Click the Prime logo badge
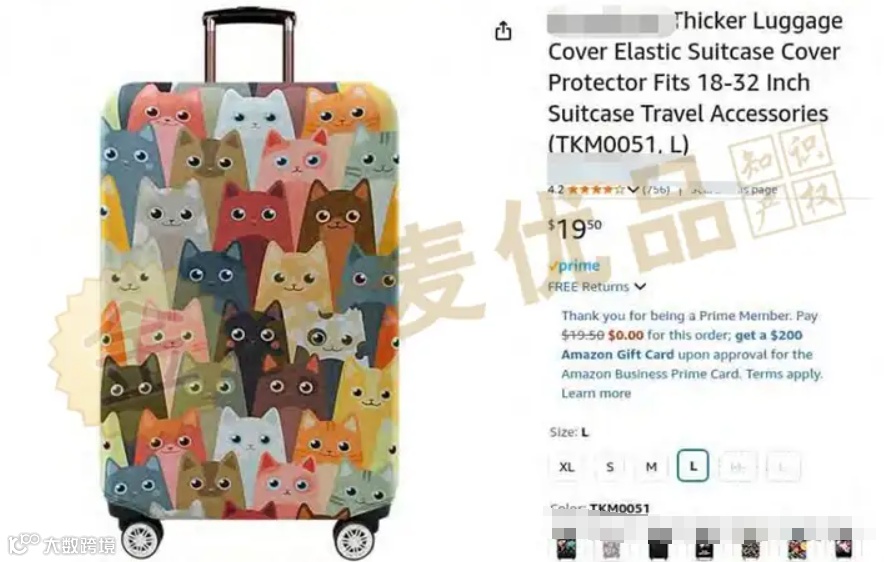 (x=574, y=265)
